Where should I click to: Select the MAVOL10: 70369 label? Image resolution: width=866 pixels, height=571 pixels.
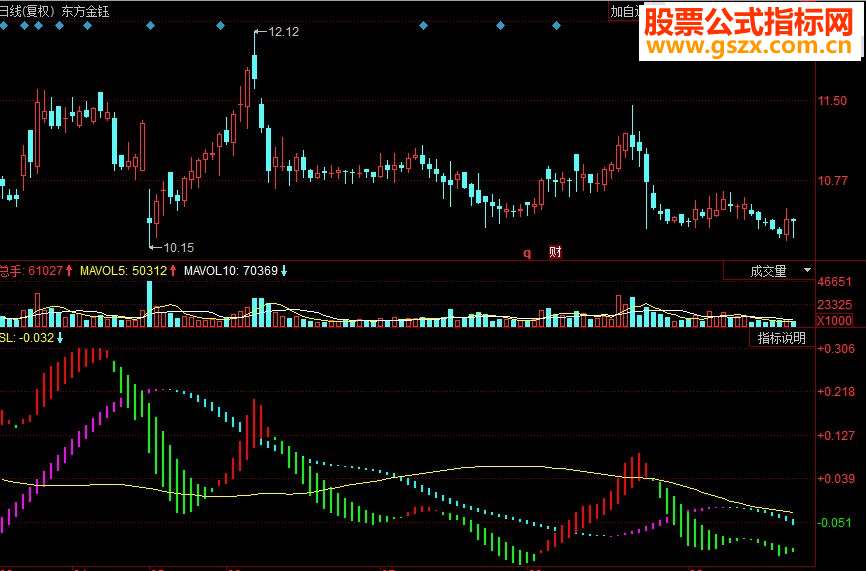[231, 271]
